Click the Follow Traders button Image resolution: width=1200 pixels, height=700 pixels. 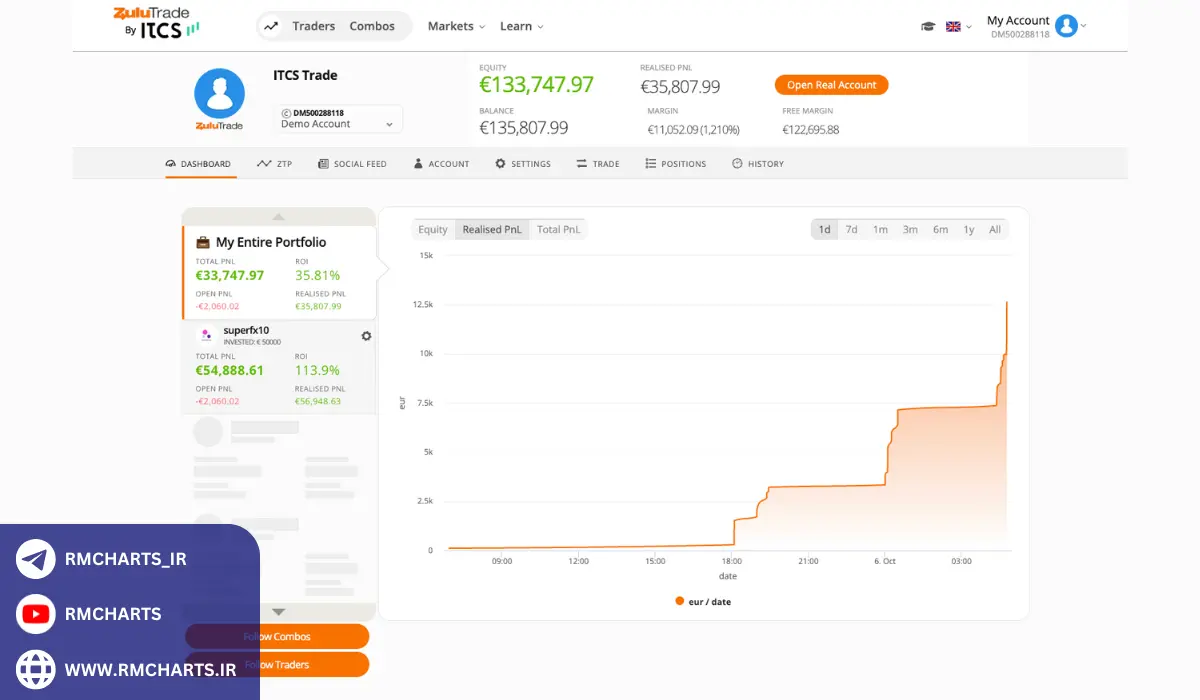(278, 663)
